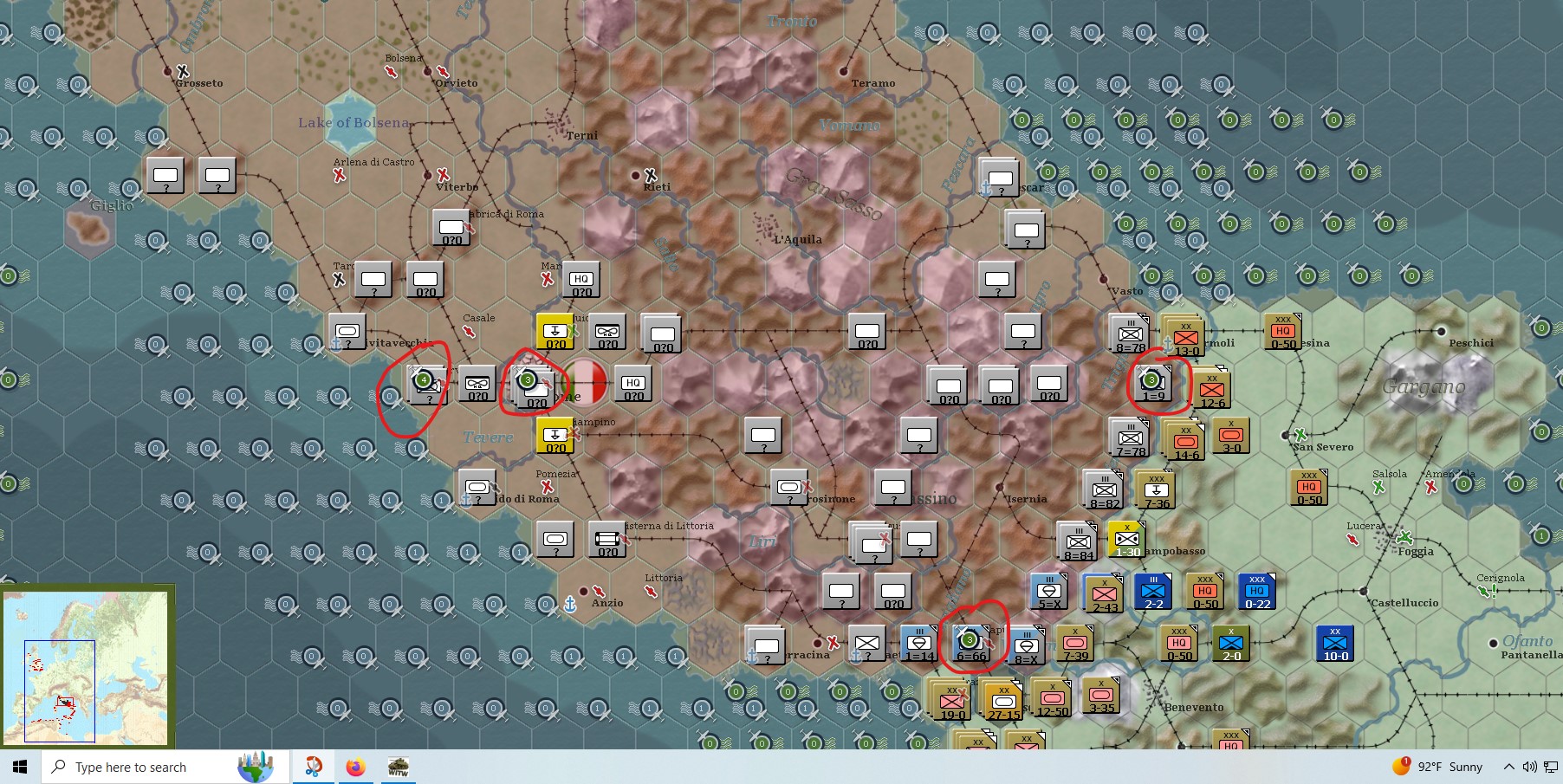The height and width of the screenshot is (784, 1563).
Task: Click the Europe minimap thumbnail
Action: pos(87,667)
